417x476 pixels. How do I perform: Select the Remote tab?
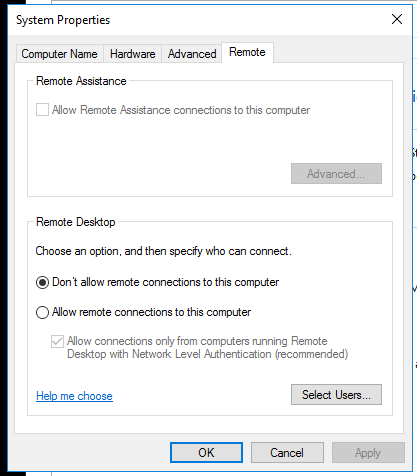coord(247,52)
